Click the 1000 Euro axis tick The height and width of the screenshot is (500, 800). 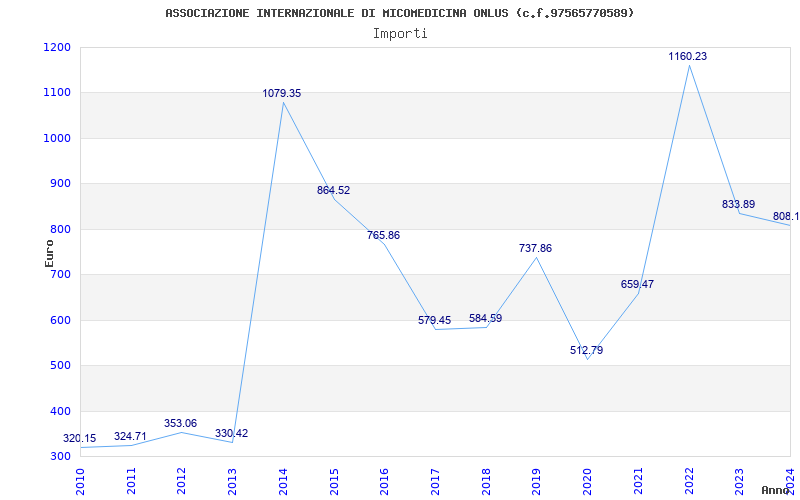tap(59, 138)
